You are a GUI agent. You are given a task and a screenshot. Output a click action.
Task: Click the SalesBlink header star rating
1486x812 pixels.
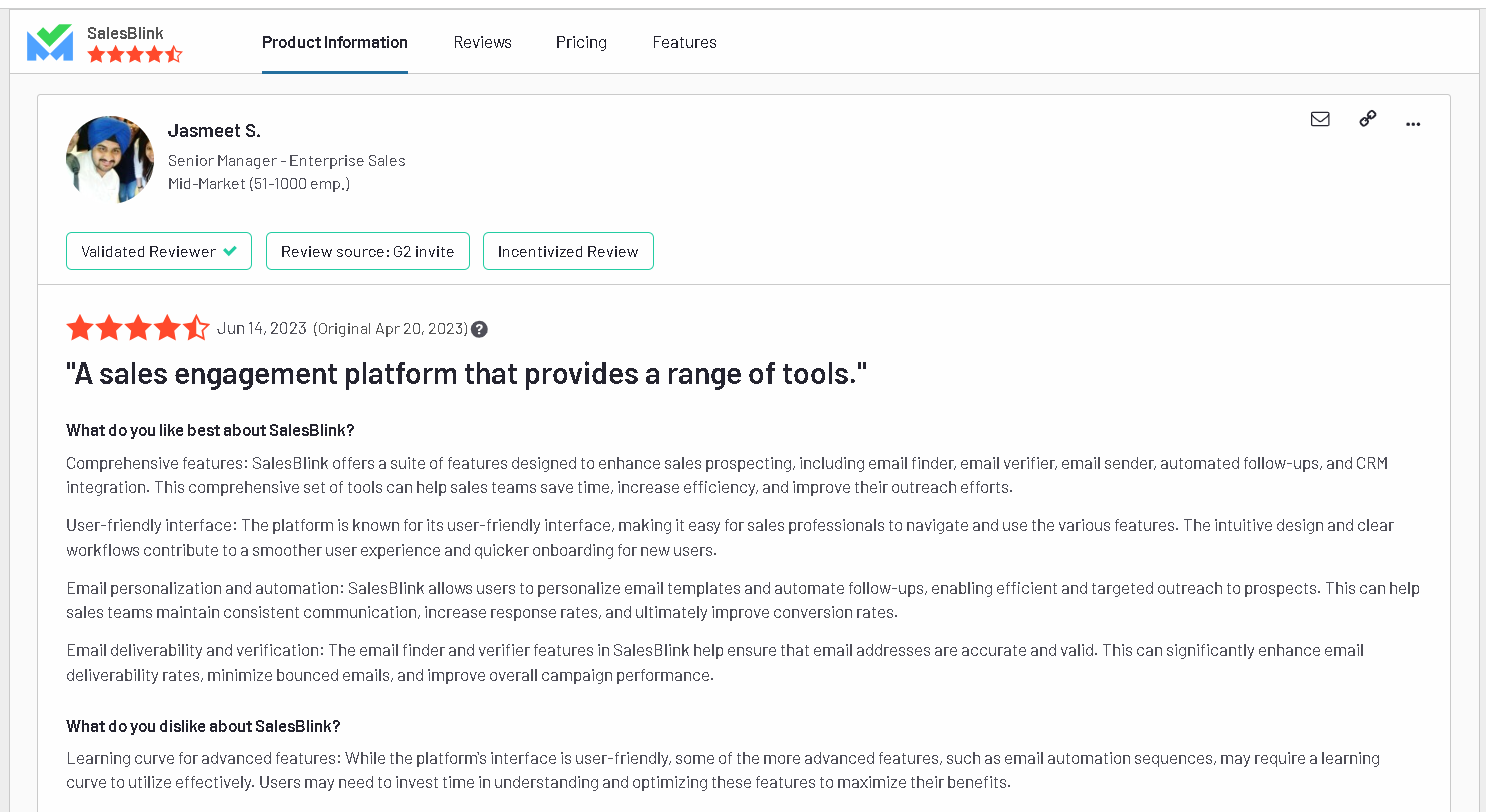(135, 54)
